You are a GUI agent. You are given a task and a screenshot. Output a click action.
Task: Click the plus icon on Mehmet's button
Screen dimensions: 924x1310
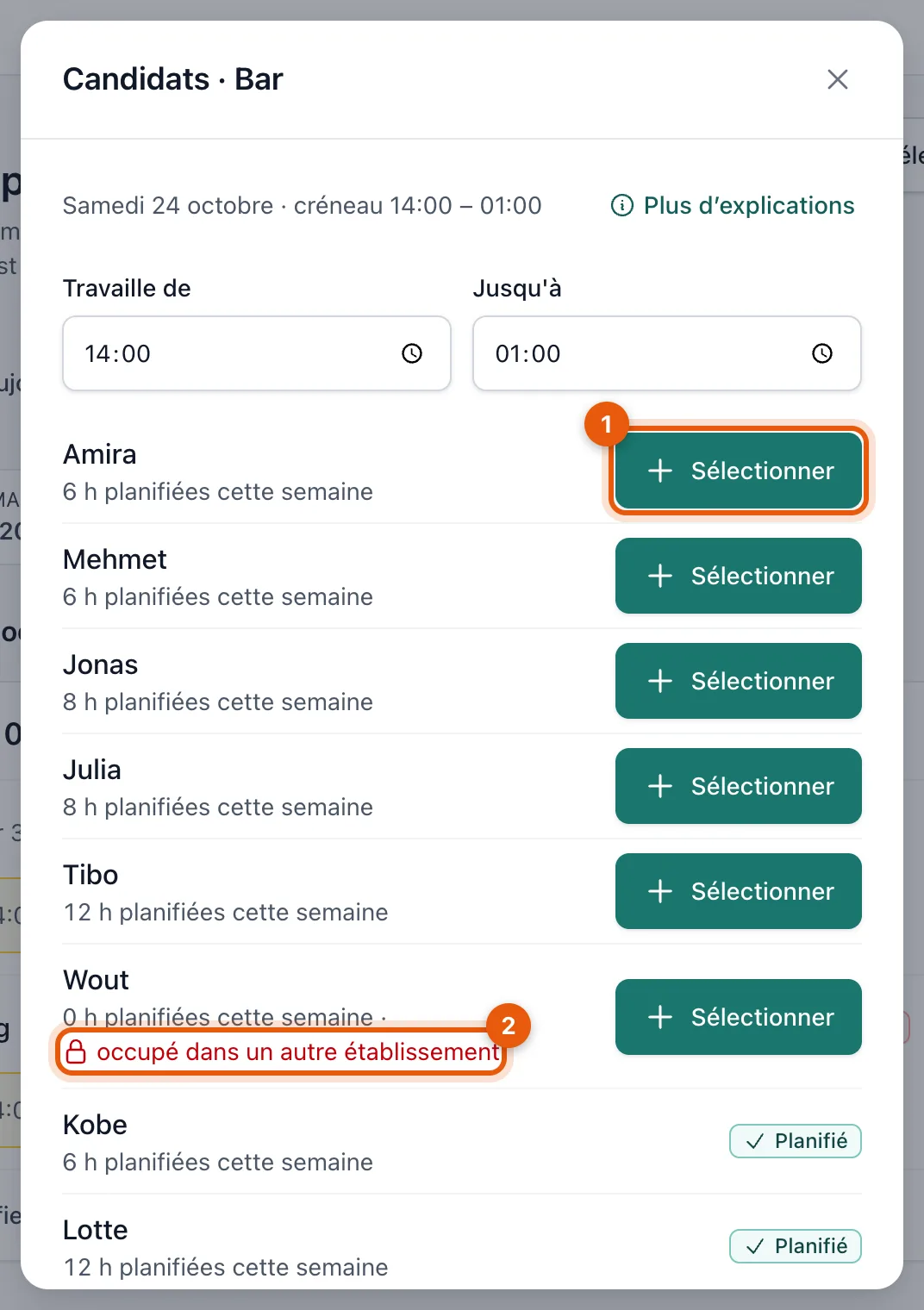pos(660,576)
